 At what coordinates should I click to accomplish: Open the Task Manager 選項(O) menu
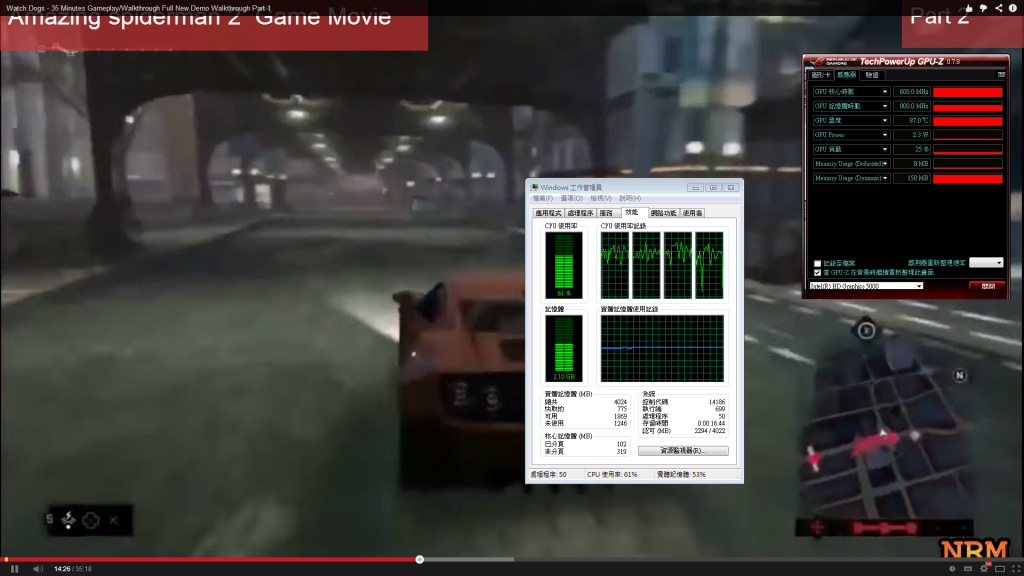pyautogui.click(x=571, y=199)
